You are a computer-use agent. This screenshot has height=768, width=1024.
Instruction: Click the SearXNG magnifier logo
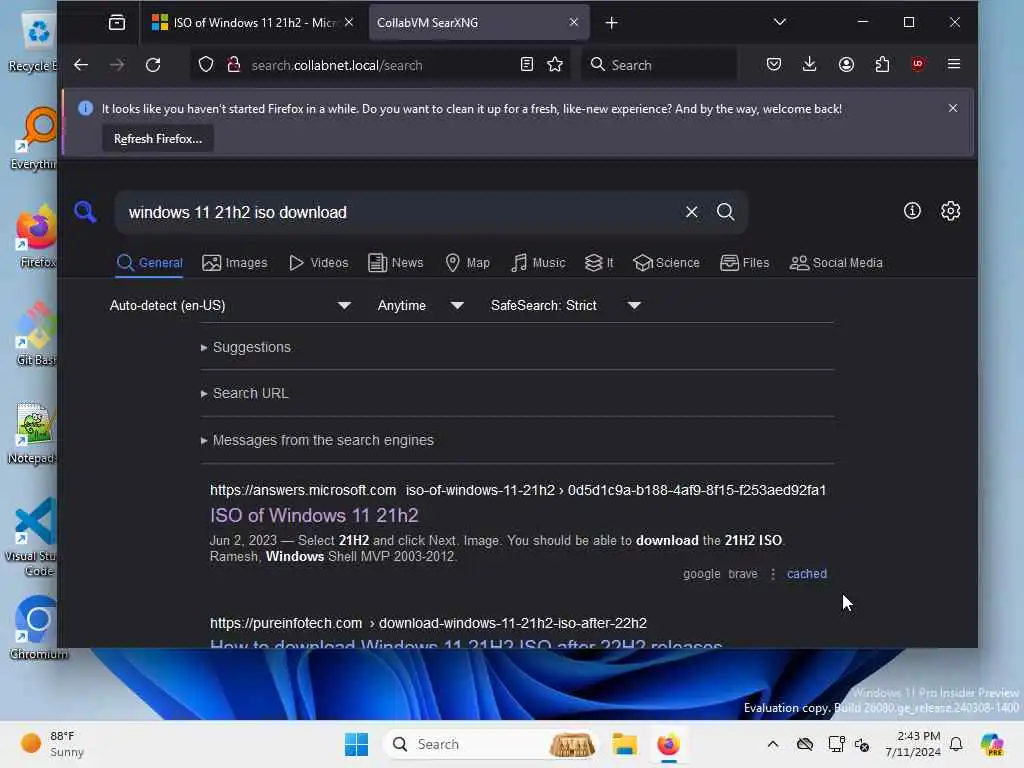(x=86, y=212)
